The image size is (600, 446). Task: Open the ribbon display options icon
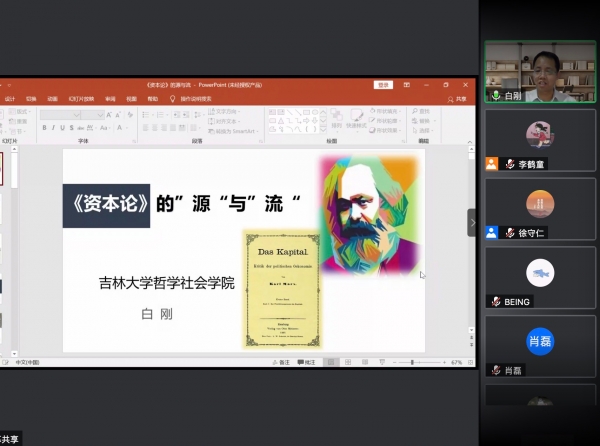(x=406, y=85)
